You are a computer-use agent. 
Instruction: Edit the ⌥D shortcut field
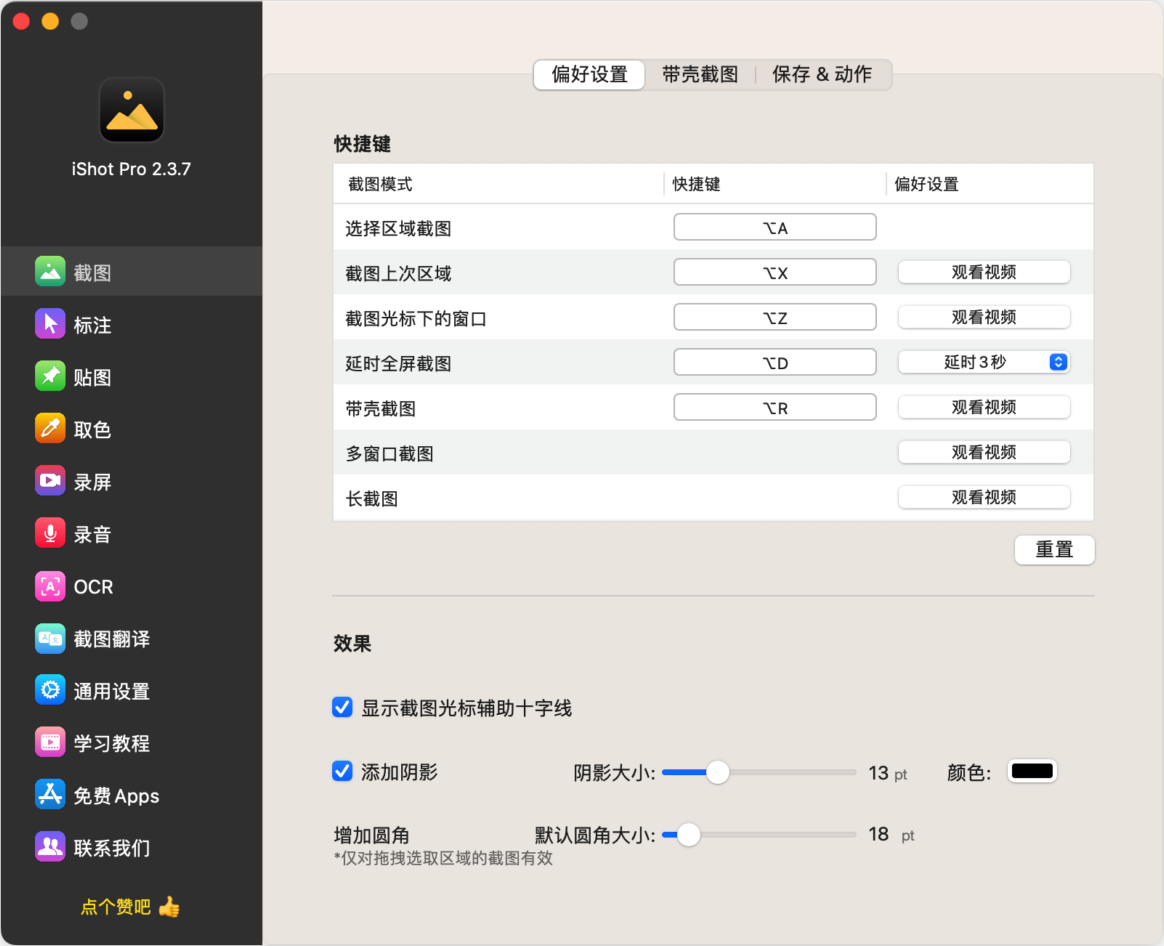click(x=775, y=362)
